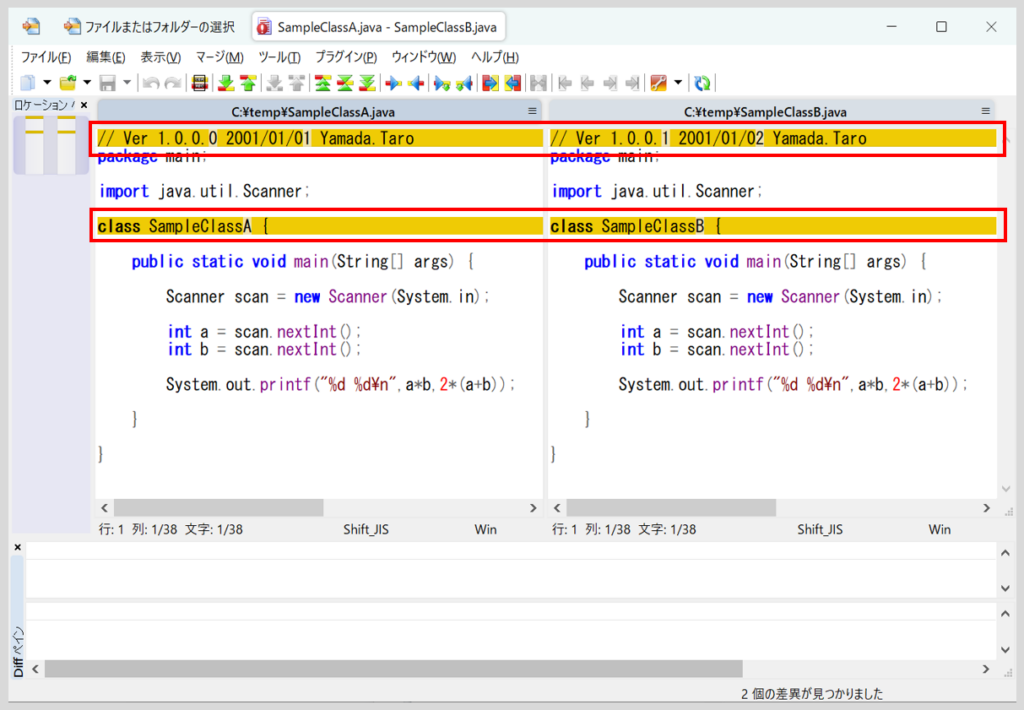Click the Open folder toolbar icon
This screenshot has width=1024, height=710.
[67, 83]
